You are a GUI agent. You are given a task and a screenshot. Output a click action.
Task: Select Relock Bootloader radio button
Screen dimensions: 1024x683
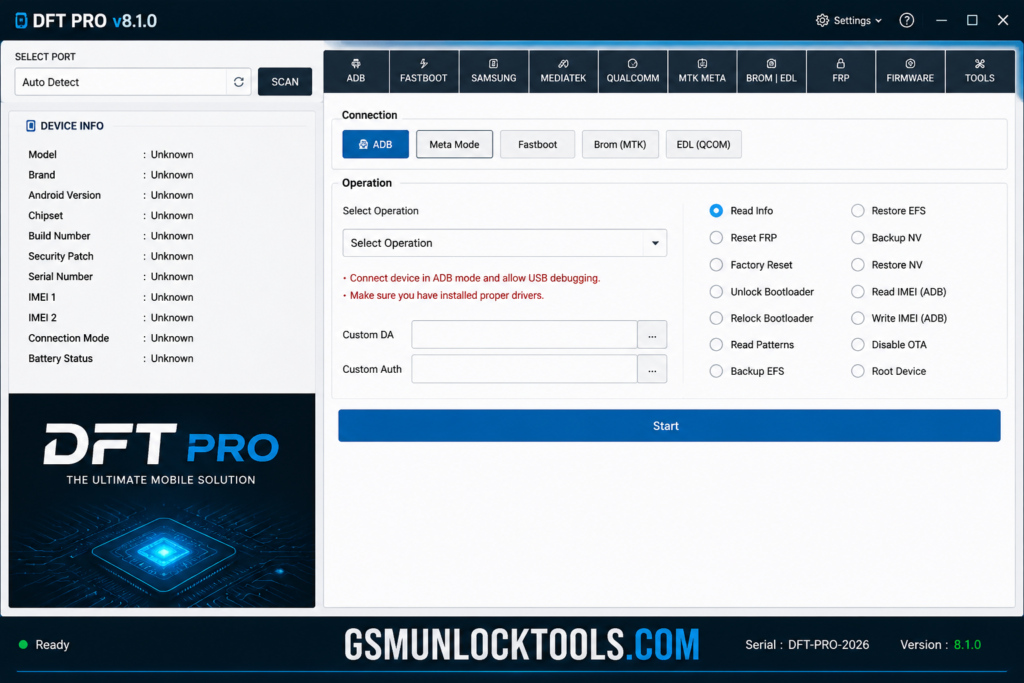tap(716, 318)
